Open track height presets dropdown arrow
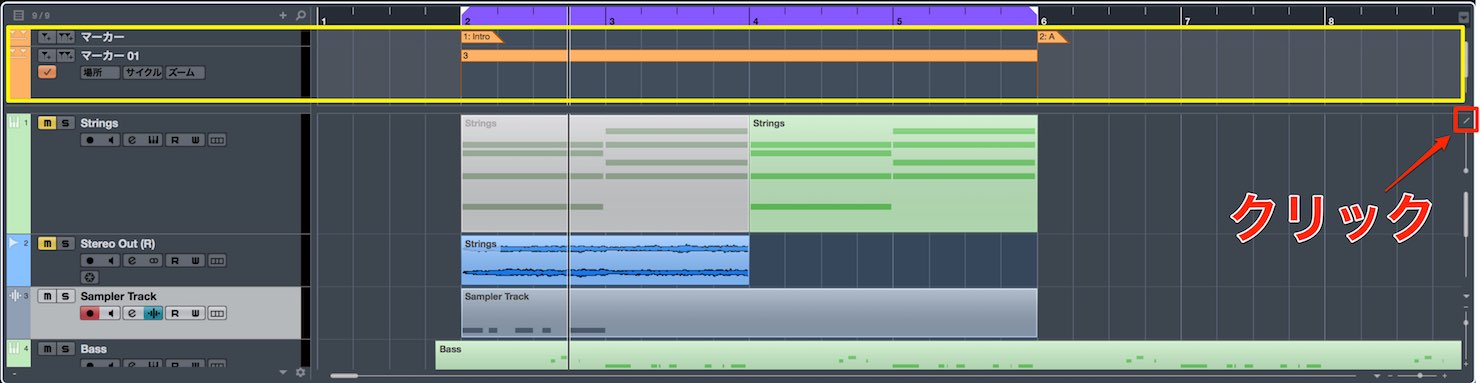Viewport: 1480px width, 383px height. pos(283,373)
